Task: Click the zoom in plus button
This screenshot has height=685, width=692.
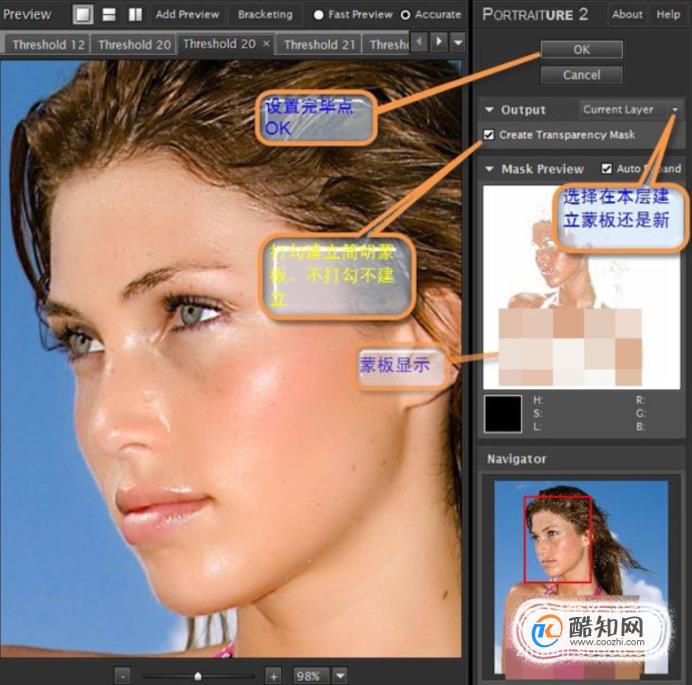Action: click(273, 676)
